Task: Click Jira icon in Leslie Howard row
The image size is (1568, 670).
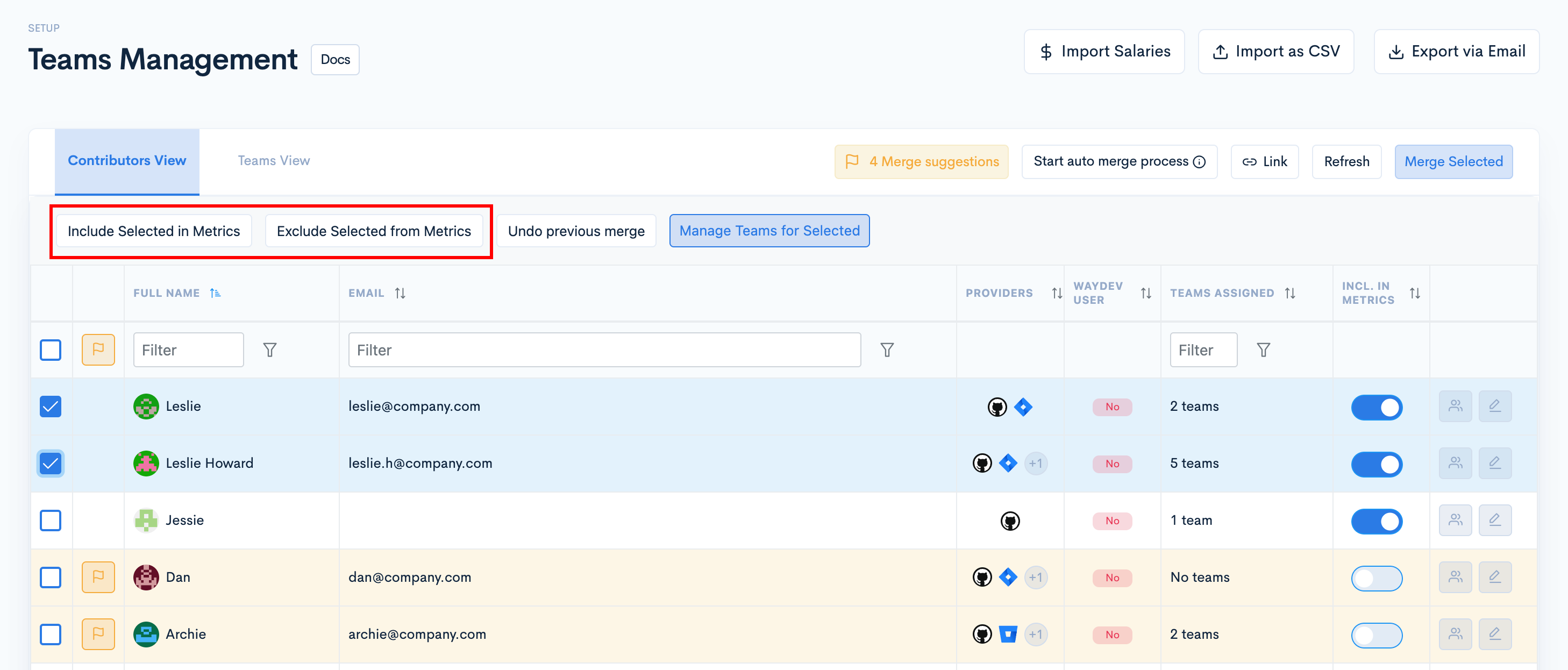Action: (x=1008, y=464)
